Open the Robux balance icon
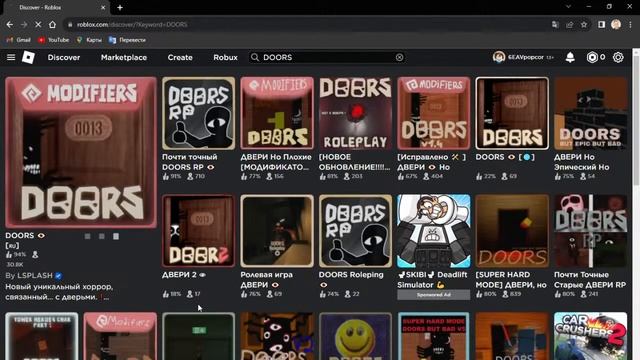The height and width of the screenshot is (360, 640). (592, 58)
